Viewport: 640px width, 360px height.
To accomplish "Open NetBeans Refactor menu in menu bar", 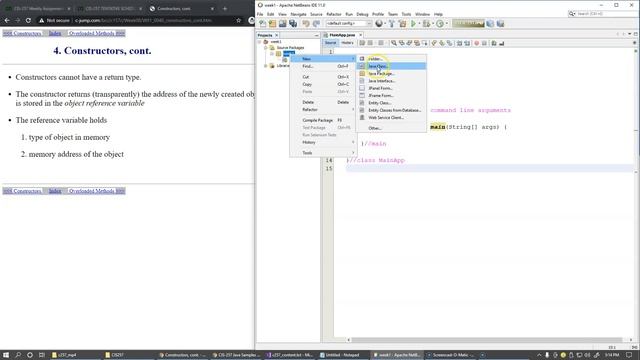I will coord(333,14).
